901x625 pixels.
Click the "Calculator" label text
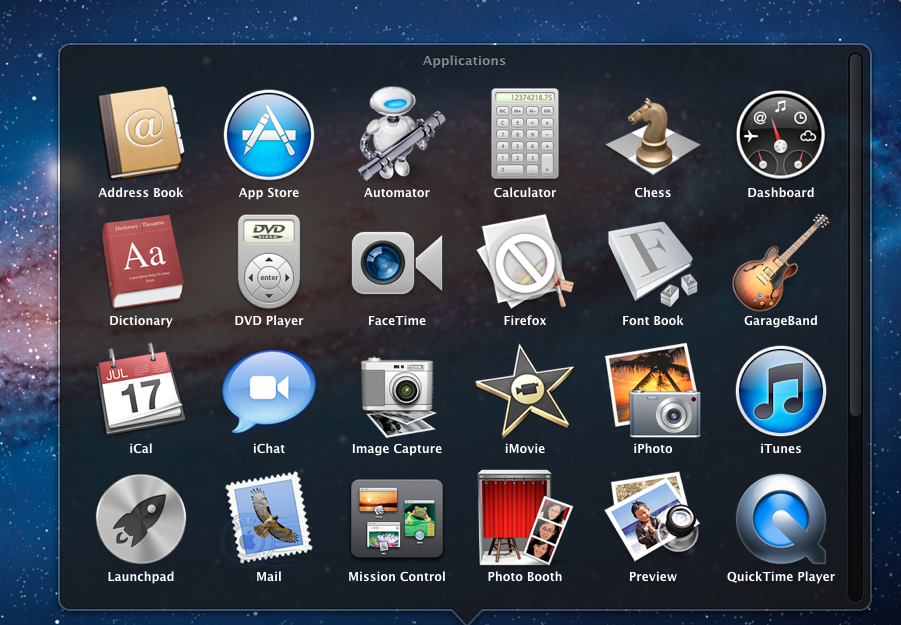525,192
